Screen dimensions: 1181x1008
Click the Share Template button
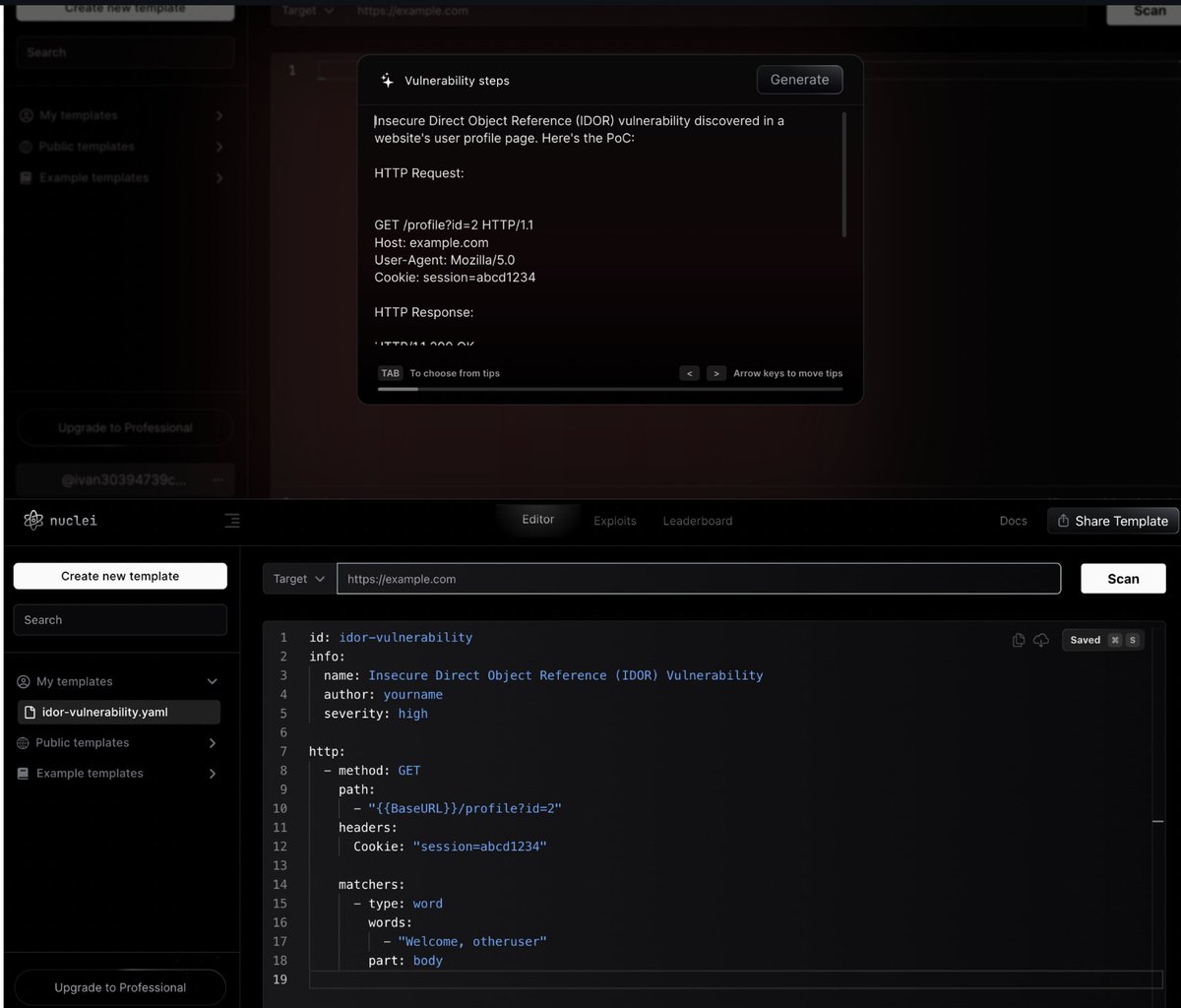pyautogui.click(x=1112, y=521)
